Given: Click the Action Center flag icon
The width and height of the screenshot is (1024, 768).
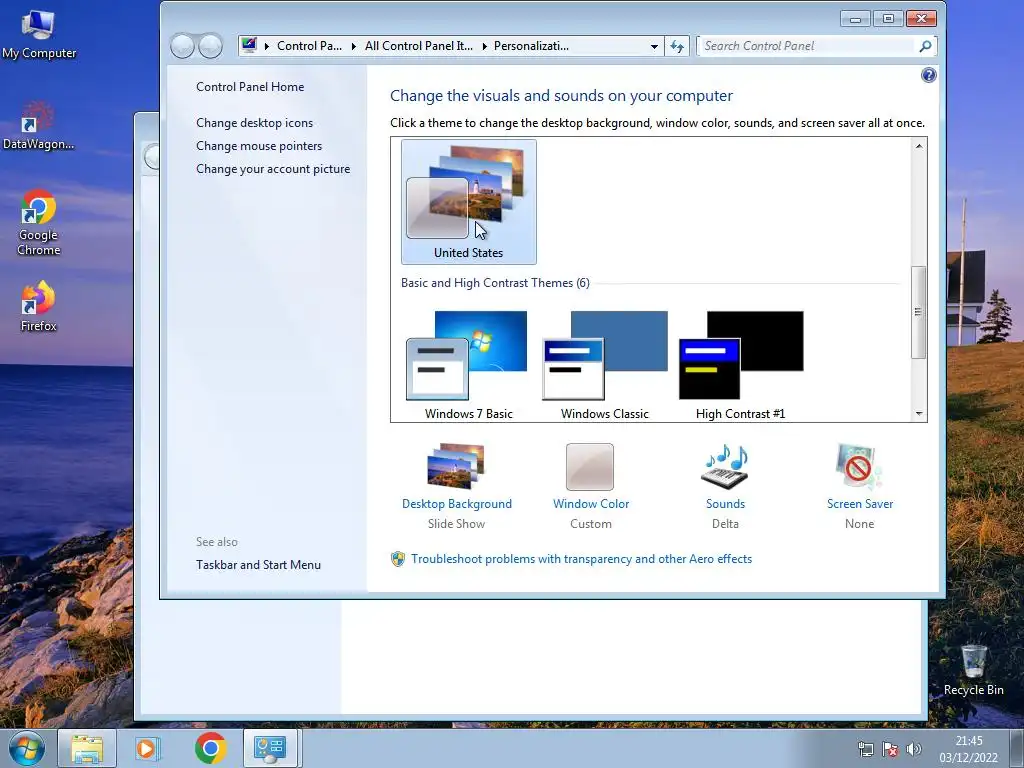Looking at the screenshot, I should coord(889,749).
